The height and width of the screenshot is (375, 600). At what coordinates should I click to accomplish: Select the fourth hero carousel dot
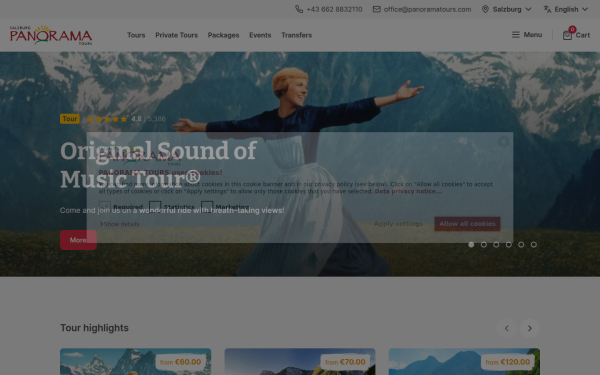point(509,245)
